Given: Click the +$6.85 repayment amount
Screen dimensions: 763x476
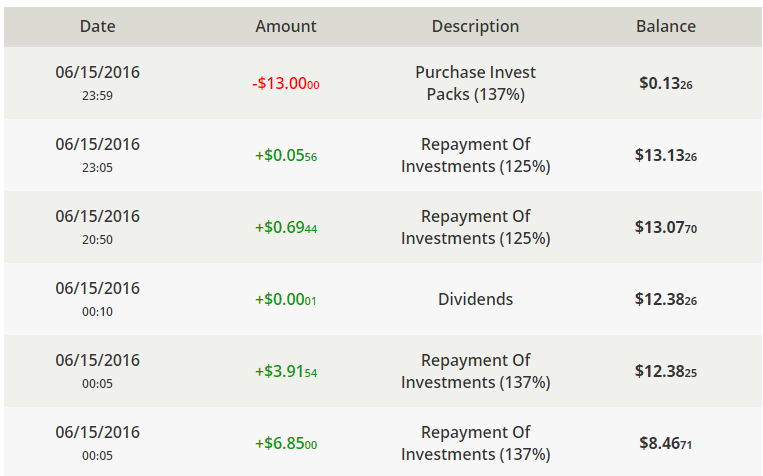Looking at the screenshot, I should [x=286, y=444].
